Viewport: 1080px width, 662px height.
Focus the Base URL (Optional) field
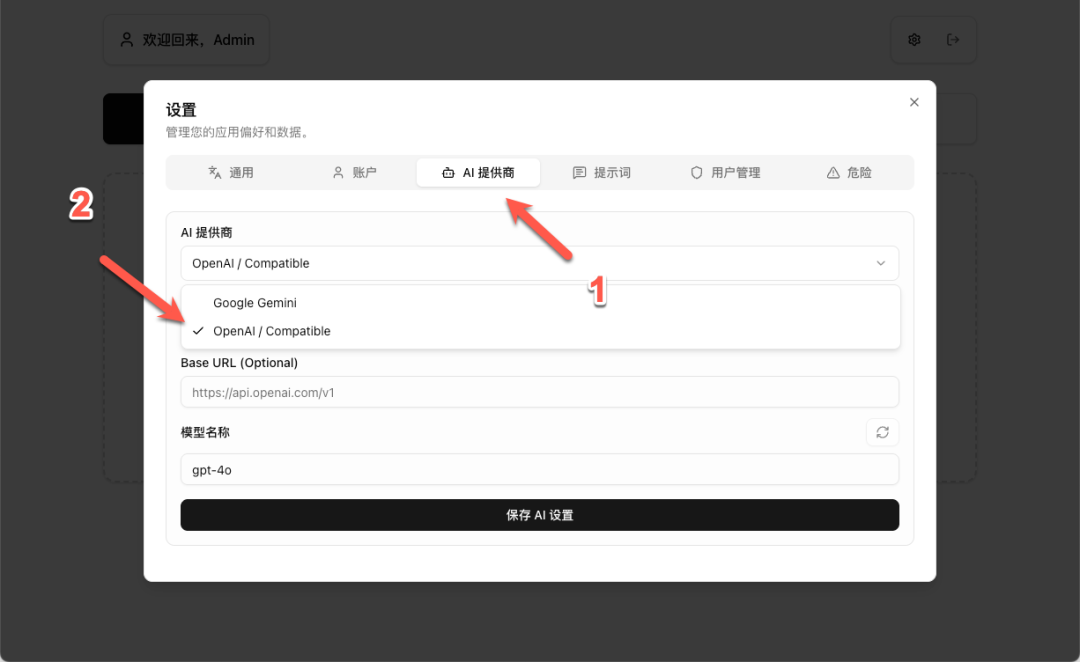point(539,393)
